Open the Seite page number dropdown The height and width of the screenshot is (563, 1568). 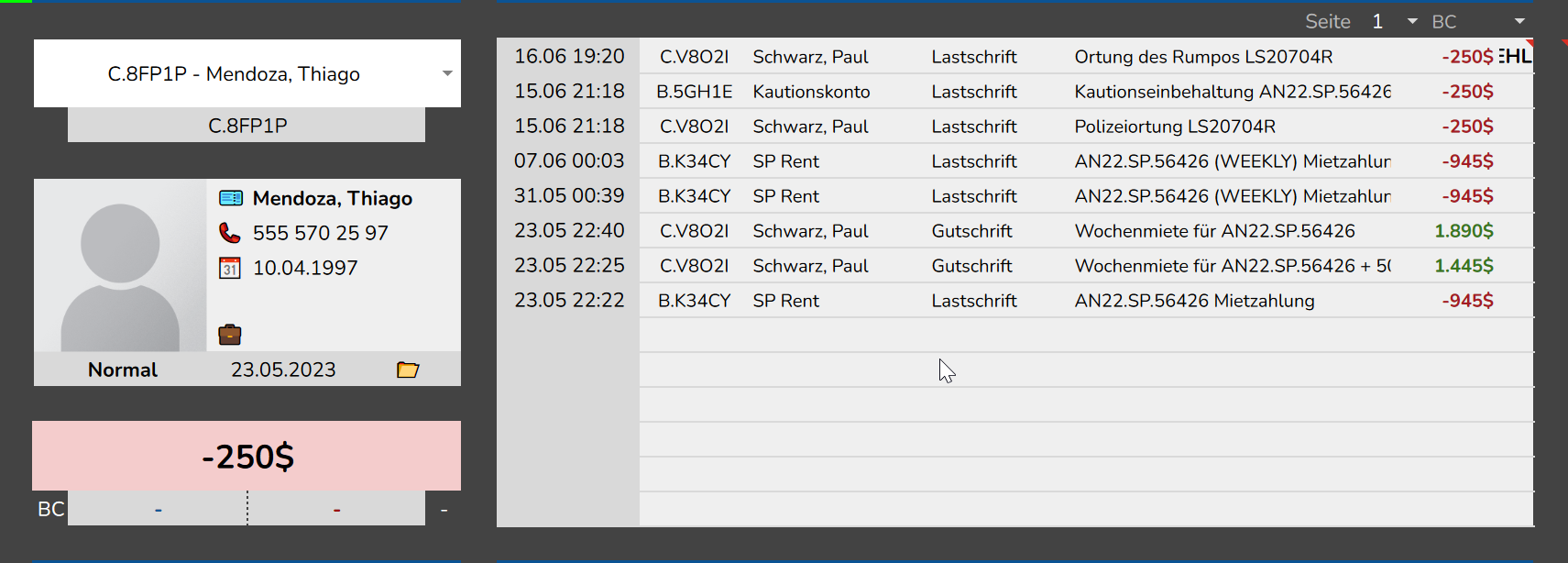coord(1412,21)
